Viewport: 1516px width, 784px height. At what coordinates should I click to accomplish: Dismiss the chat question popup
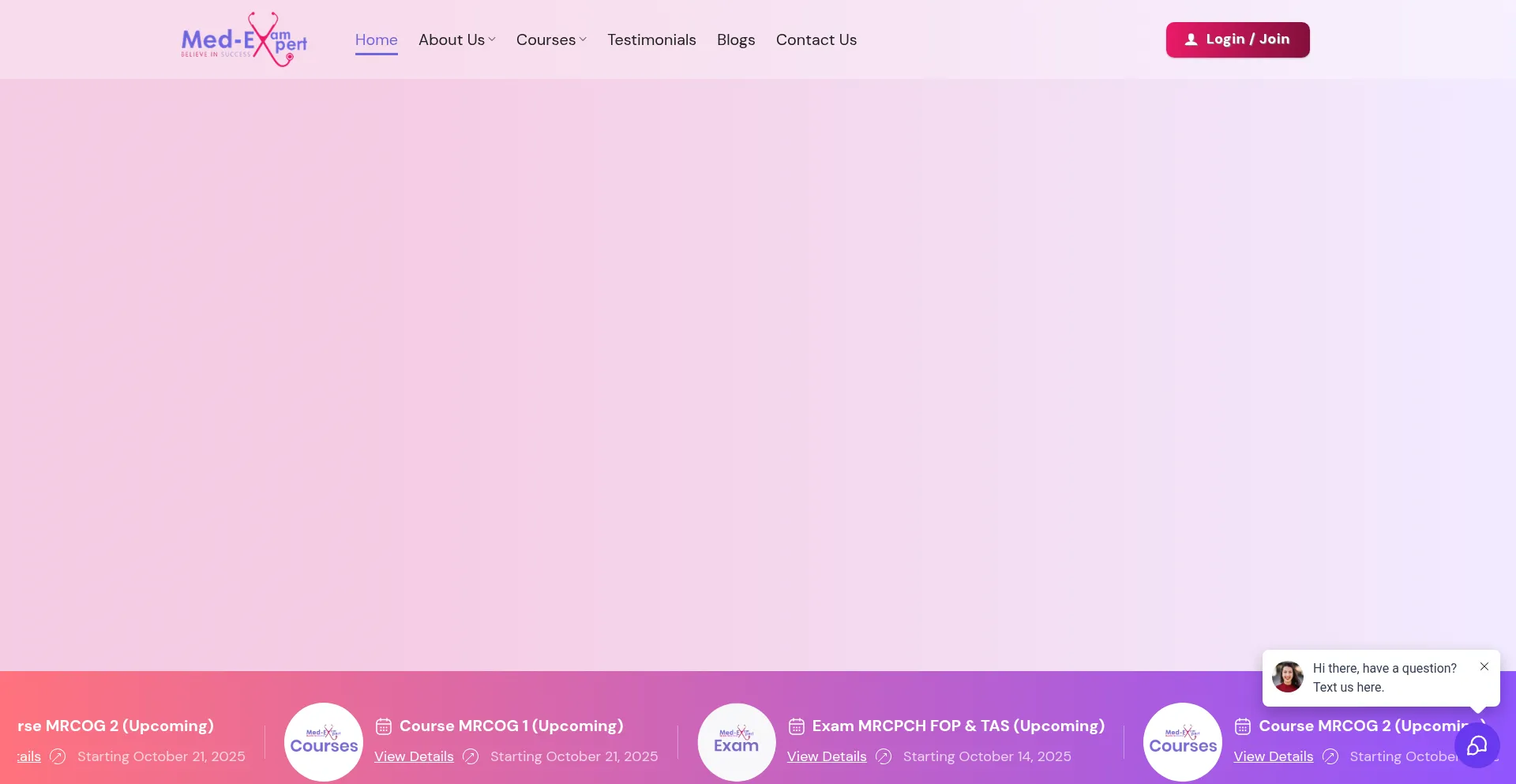point(1484,667)
